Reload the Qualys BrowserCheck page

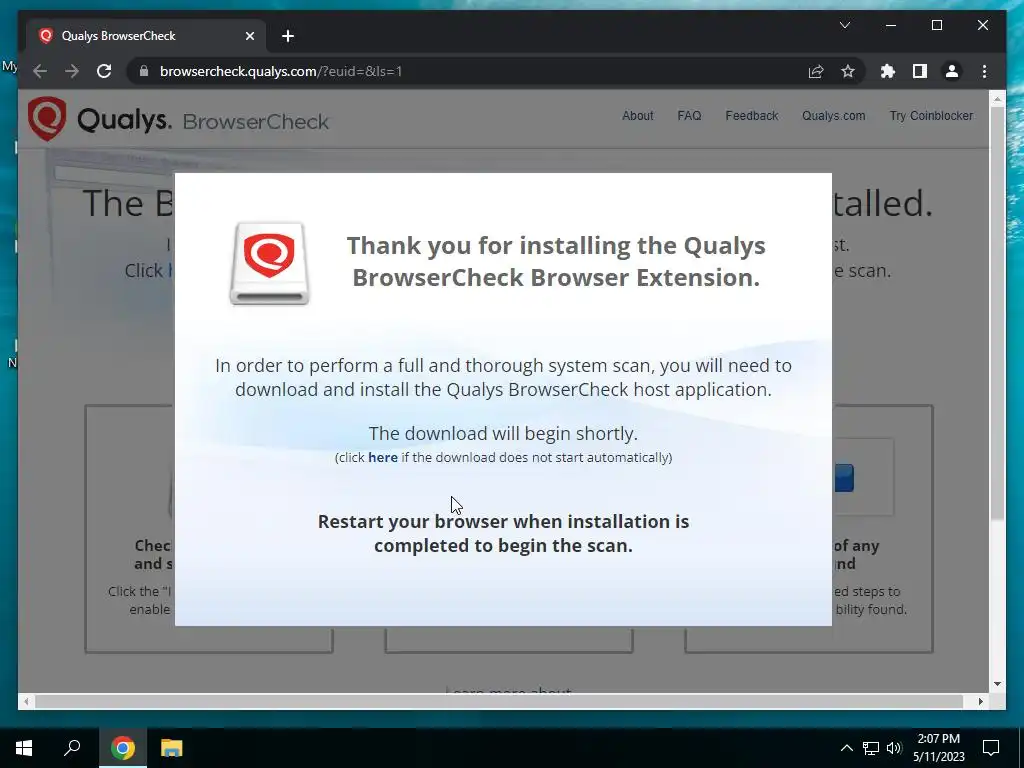pos(104,71)
